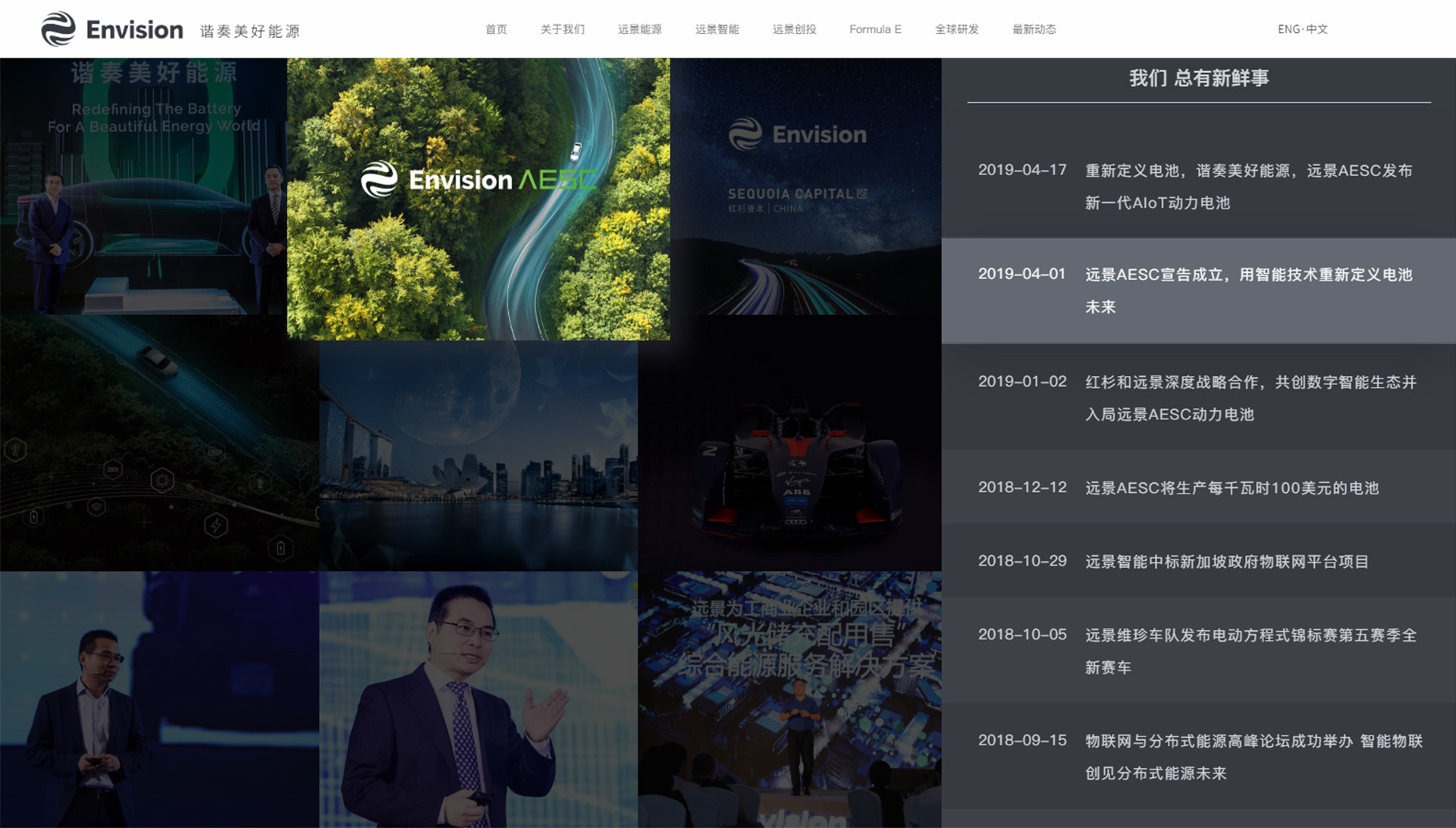Open the Formula E menu item
Screen dimensions: 1456x828
875,30
